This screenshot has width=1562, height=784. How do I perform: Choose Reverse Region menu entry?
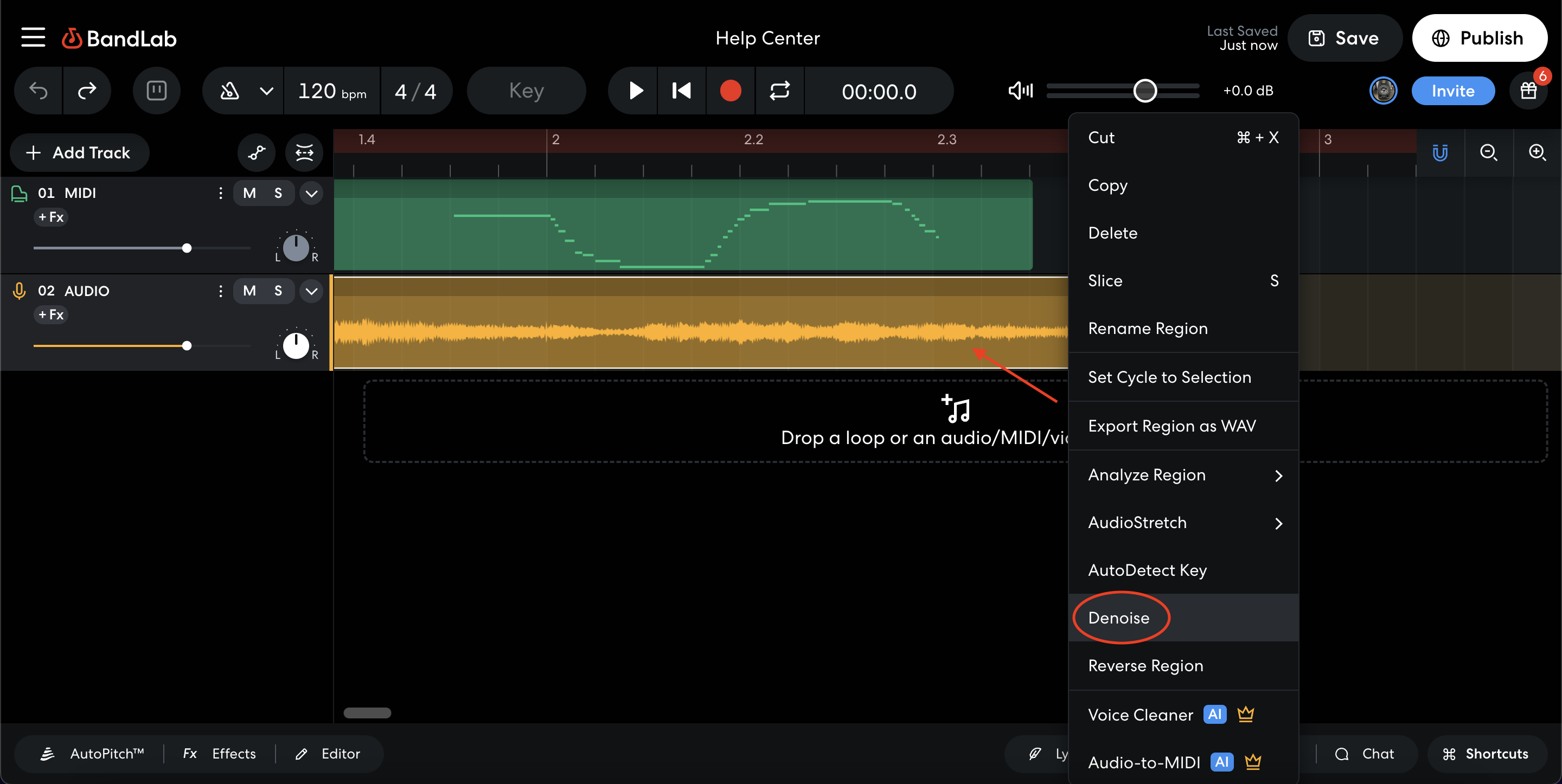point(1146,666)
